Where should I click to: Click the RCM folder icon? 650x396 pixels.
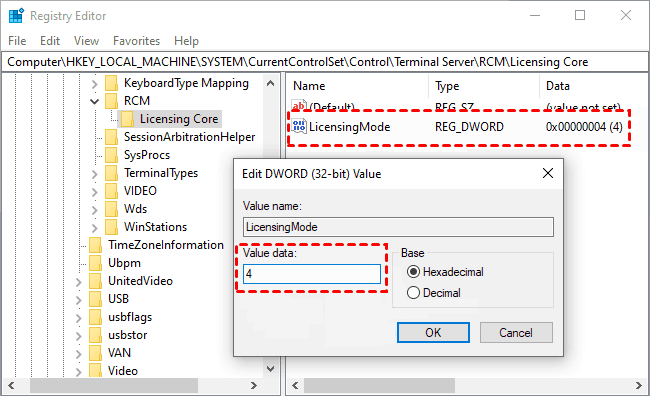(x=112, y=101)
